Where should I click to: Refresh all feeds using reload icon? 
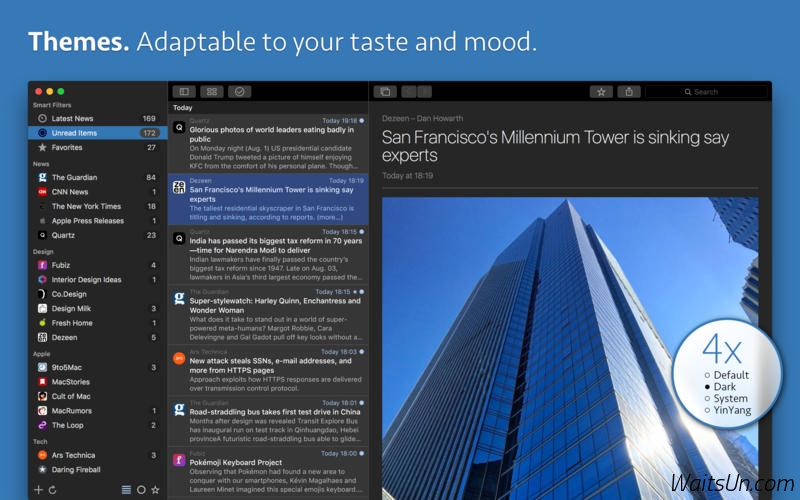click(x=52, y=489)
